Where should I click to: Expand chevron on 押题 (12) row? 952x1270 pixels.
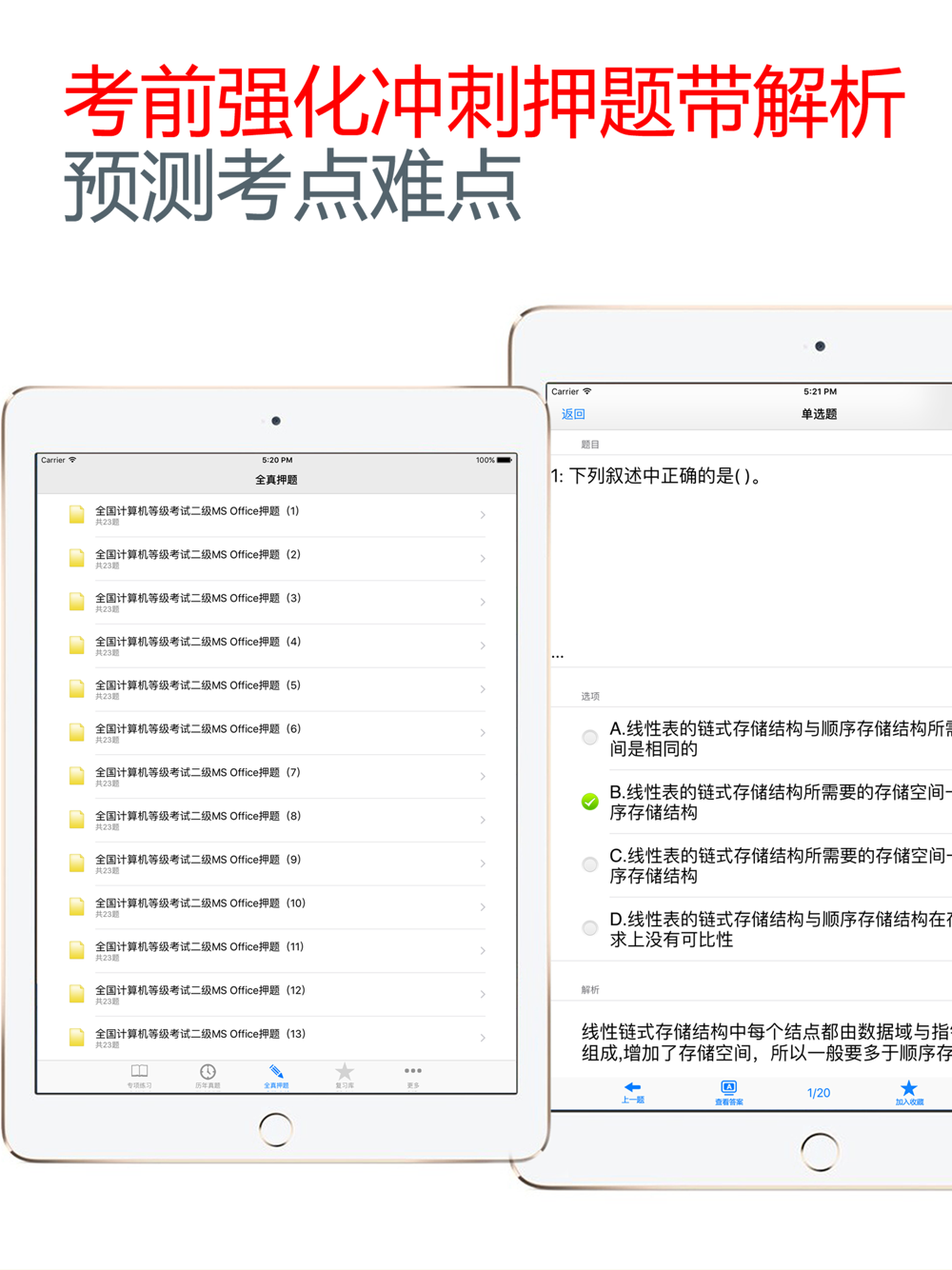pyautogui.click(x=483, y=994)
